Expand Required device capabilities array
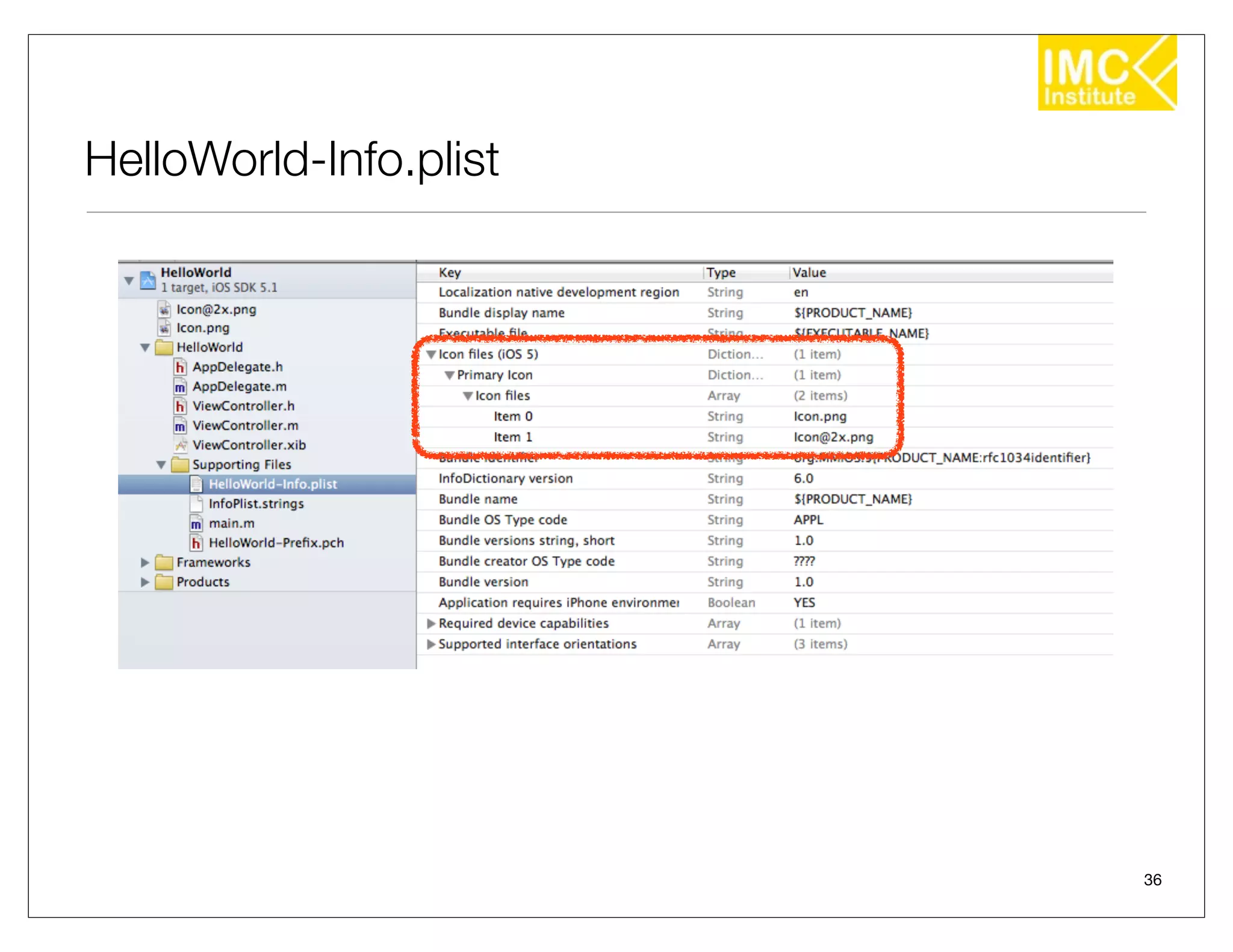Viewport: 1233px width, 952px height. tap(431, 623)
